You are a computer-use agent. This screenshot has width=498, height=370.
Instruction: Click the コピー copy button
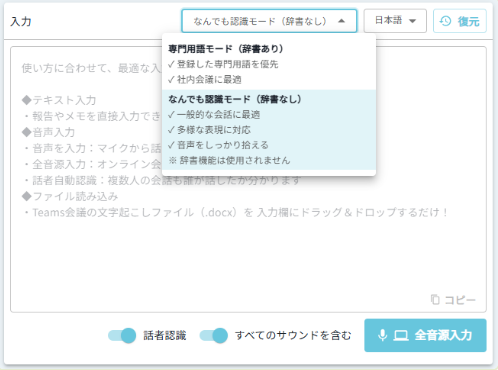pos(453,300)
